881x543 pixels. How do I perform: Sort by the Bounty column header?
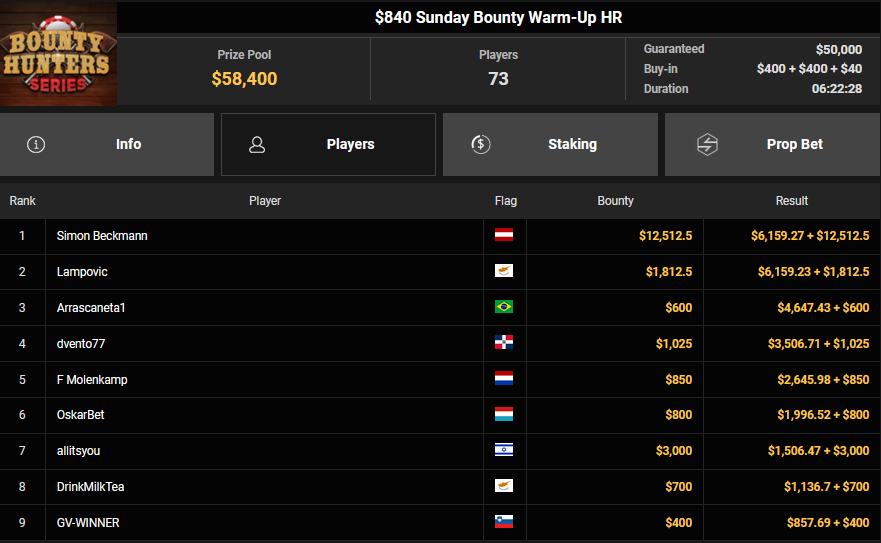(x=615, y=201)
